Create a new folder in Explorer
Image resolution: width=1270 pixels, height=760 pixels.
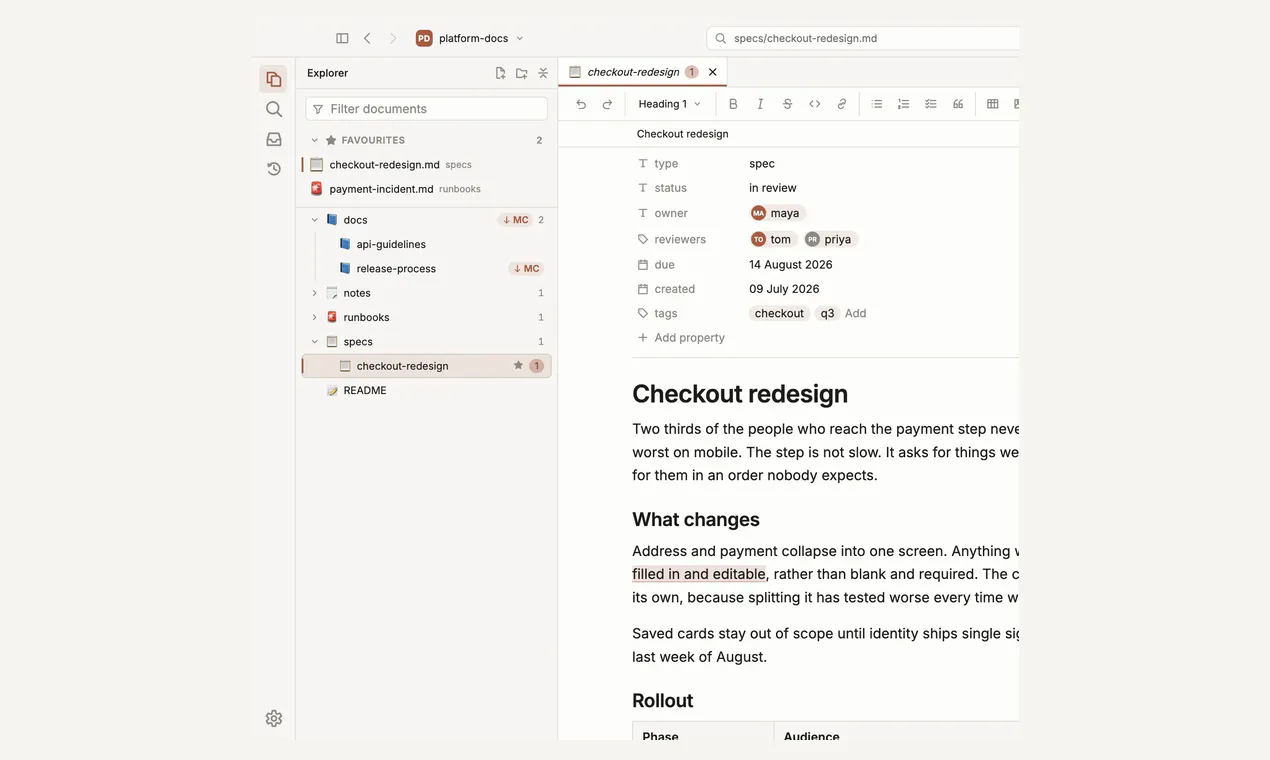coord(521,73)
